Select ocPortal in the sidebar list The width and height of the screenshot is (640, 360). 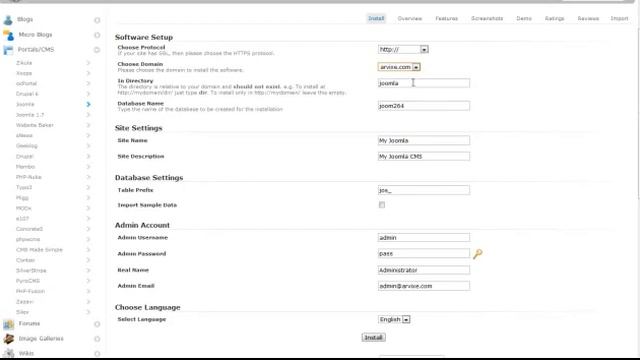pyautogui.click(x=27, y=83)
